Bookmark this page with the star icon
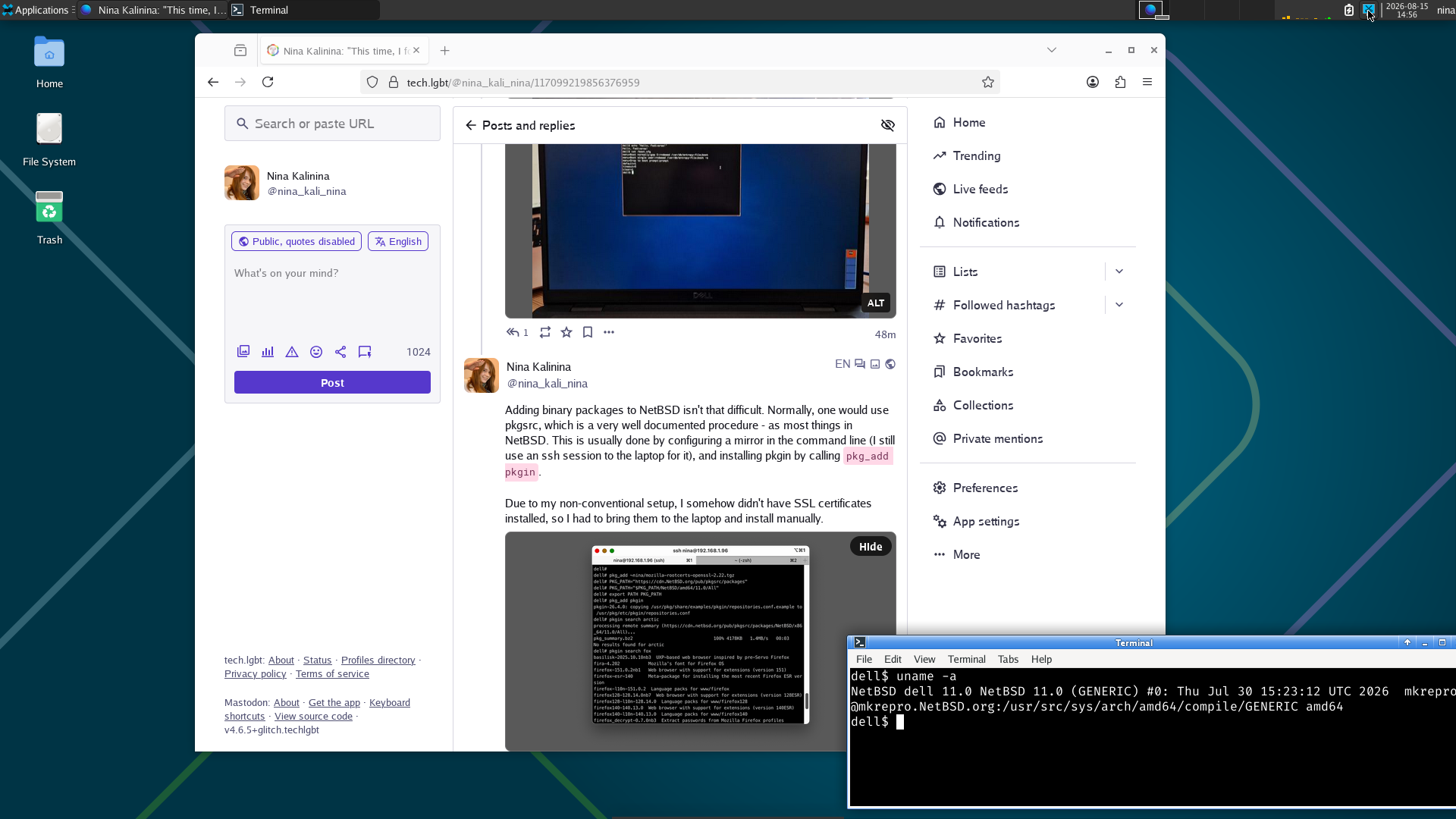Image resolution: width=1456 pixels, height=819 pixels. 988,82
